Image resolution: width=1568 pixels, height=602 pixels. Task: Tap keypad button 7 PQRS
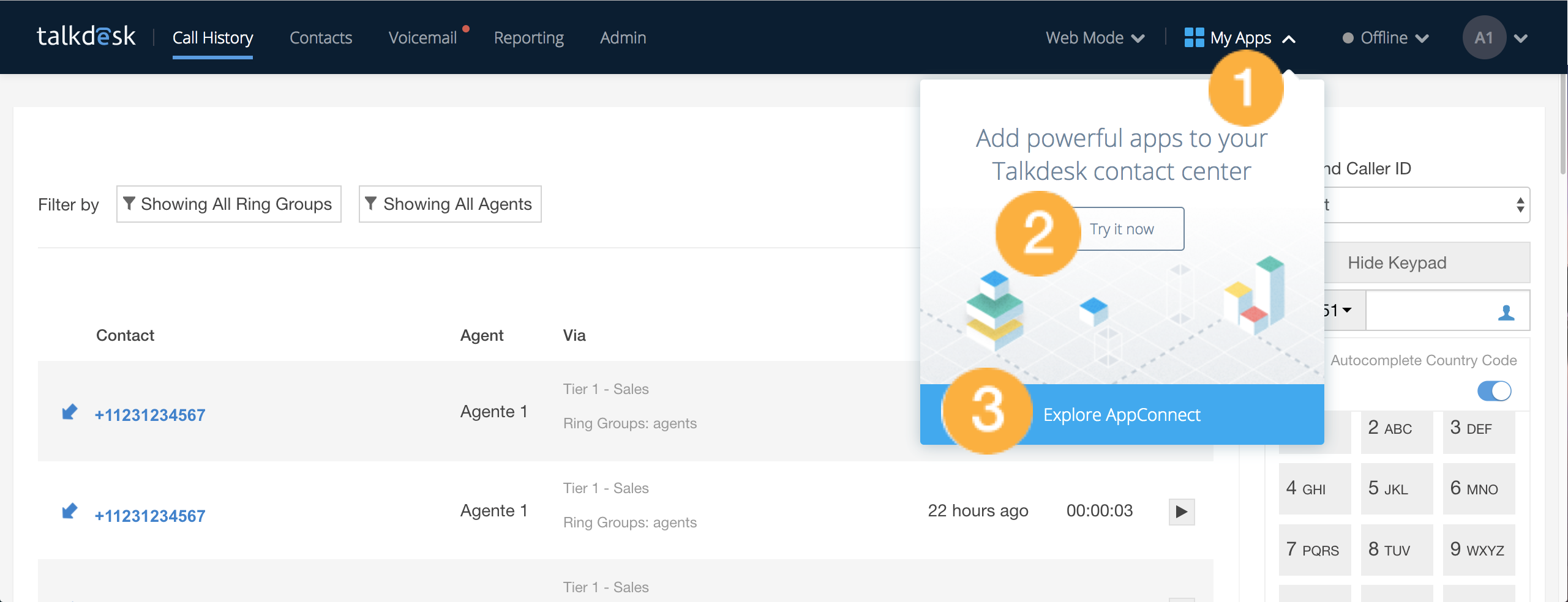[x=1315, y=549]
